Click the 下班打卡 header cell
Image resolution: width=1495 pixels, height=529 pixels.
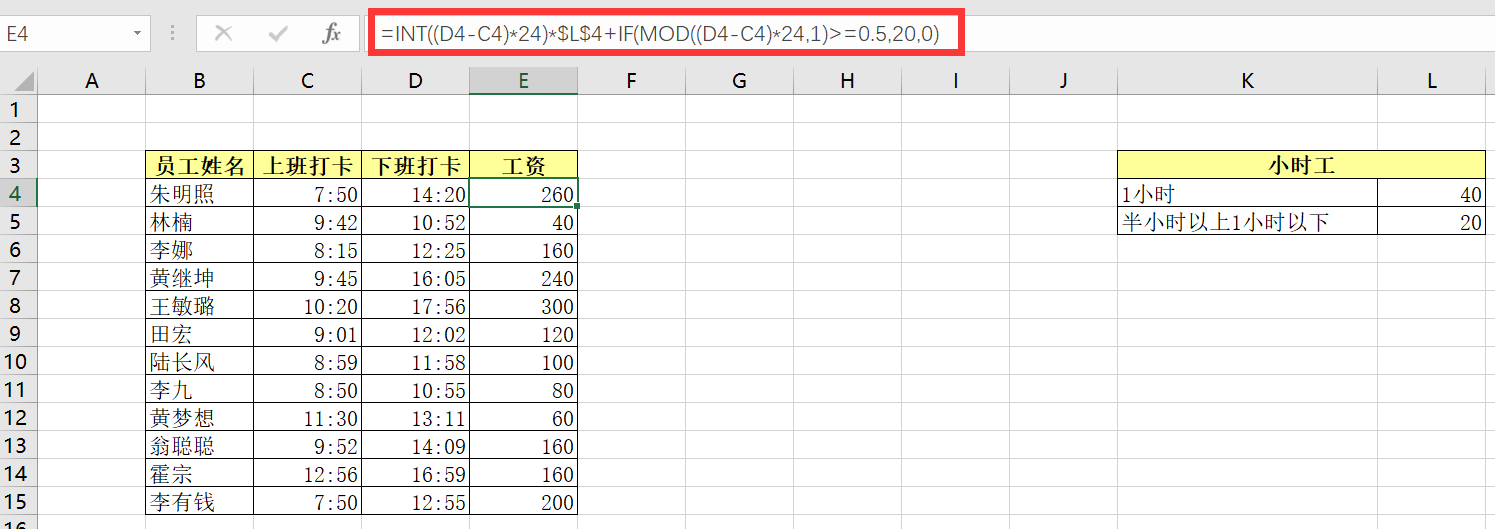416,165
